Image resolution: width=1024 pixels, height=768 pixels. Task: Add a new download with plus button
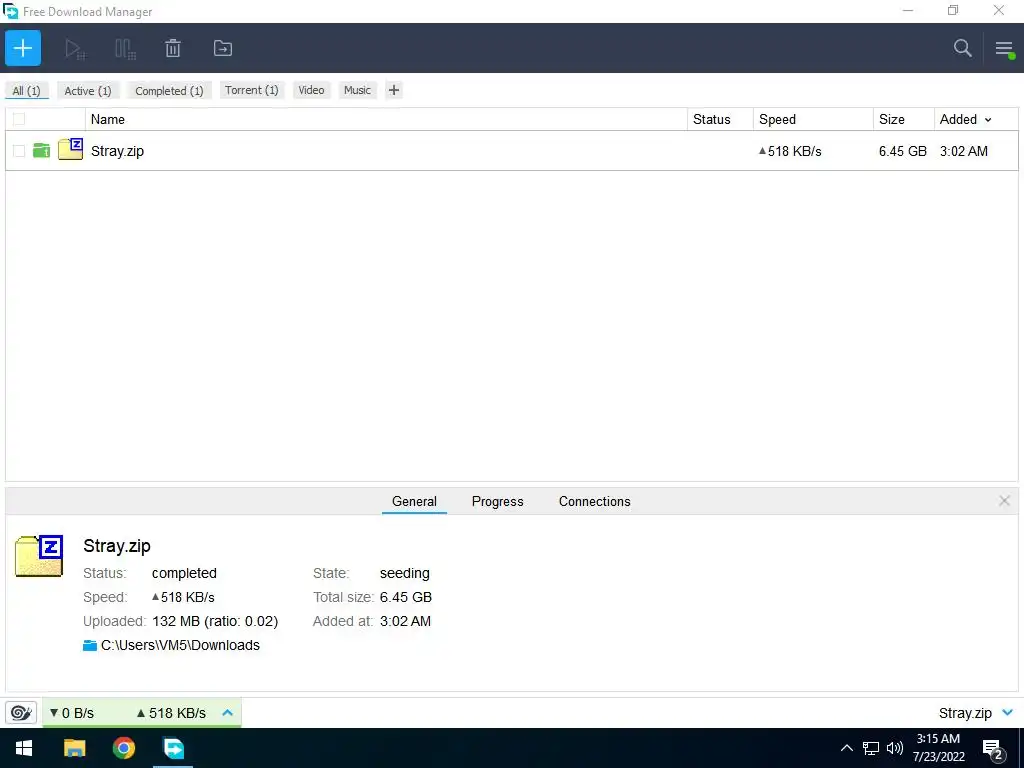pyautogui.click(x=23, y=48)
